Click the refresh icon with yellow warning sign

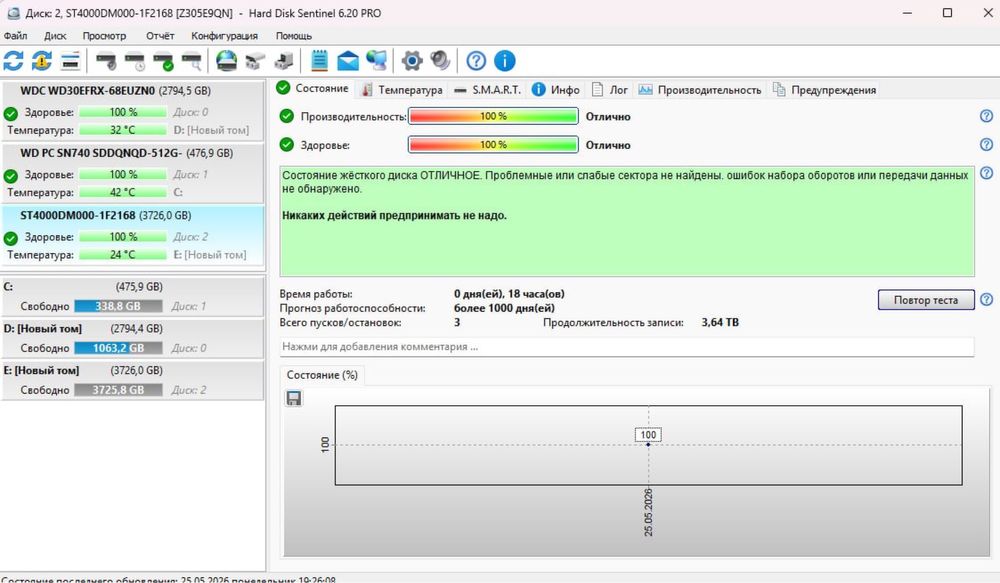42,61
